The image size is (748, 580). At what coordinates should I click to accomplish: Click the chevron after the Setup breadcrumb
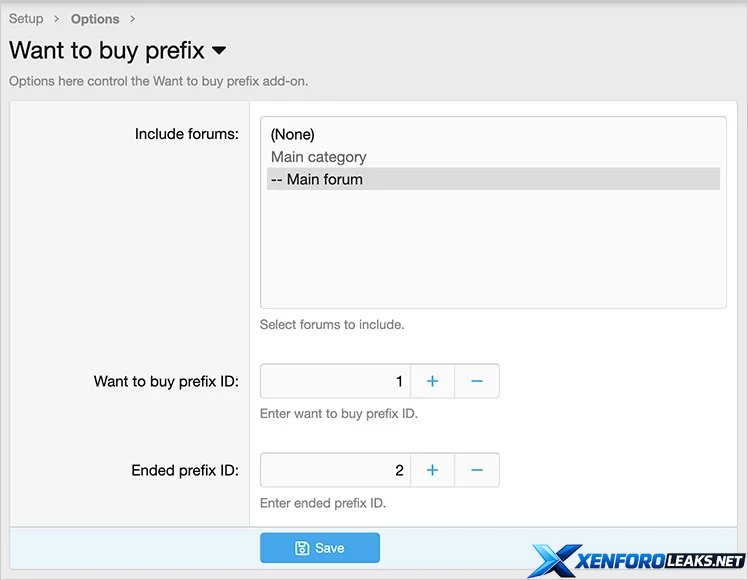click(57, 19)
